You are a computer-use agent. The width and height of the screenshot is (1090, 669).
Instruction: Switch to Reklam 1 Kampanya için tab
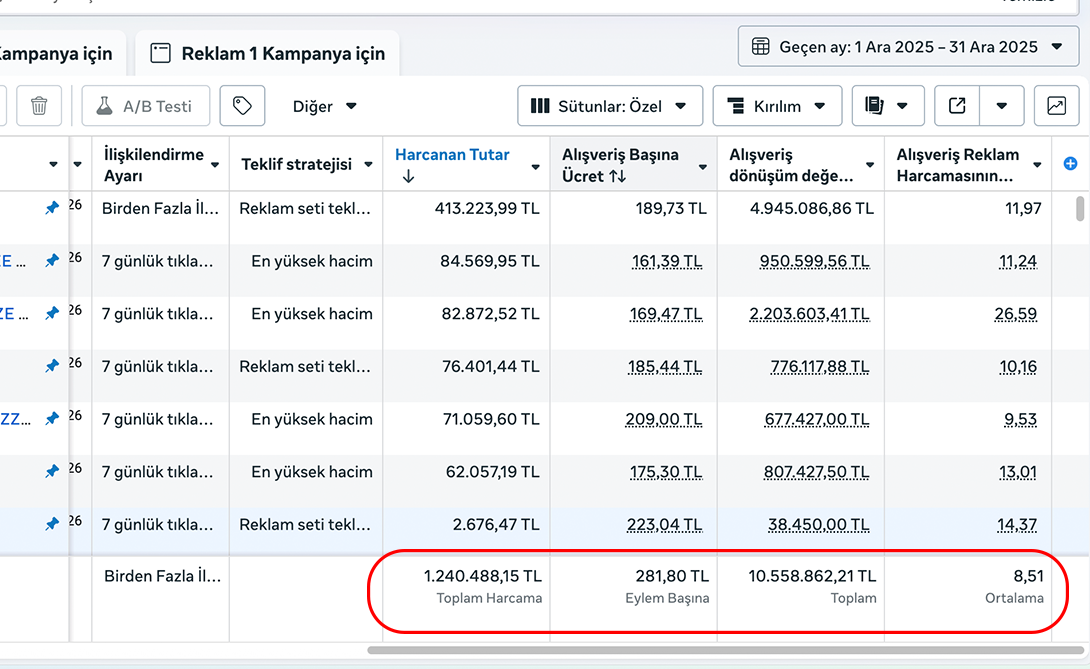tap(268, 54)
